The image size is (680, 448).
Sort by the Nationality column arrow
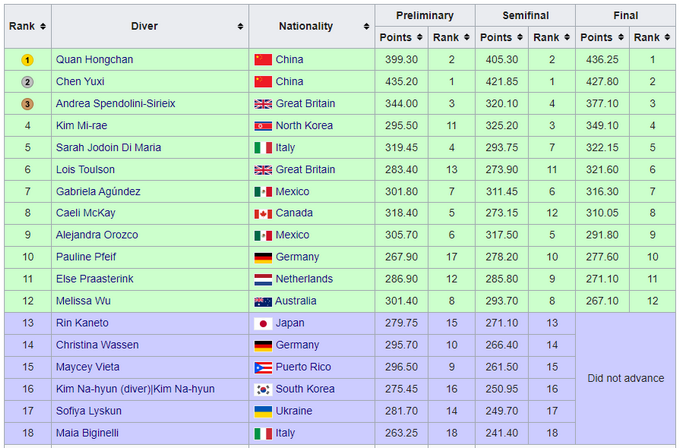366,26
